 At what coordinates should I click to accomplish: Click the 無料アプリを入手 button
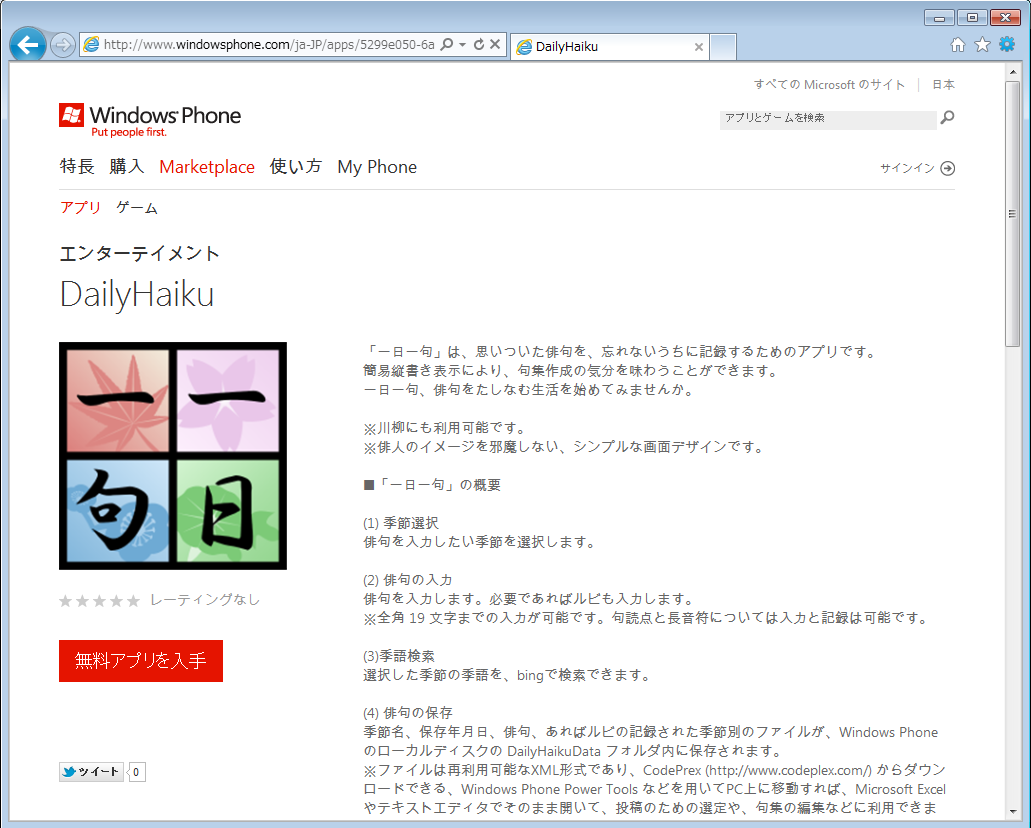pyautogui.click(x=141, y=660)
